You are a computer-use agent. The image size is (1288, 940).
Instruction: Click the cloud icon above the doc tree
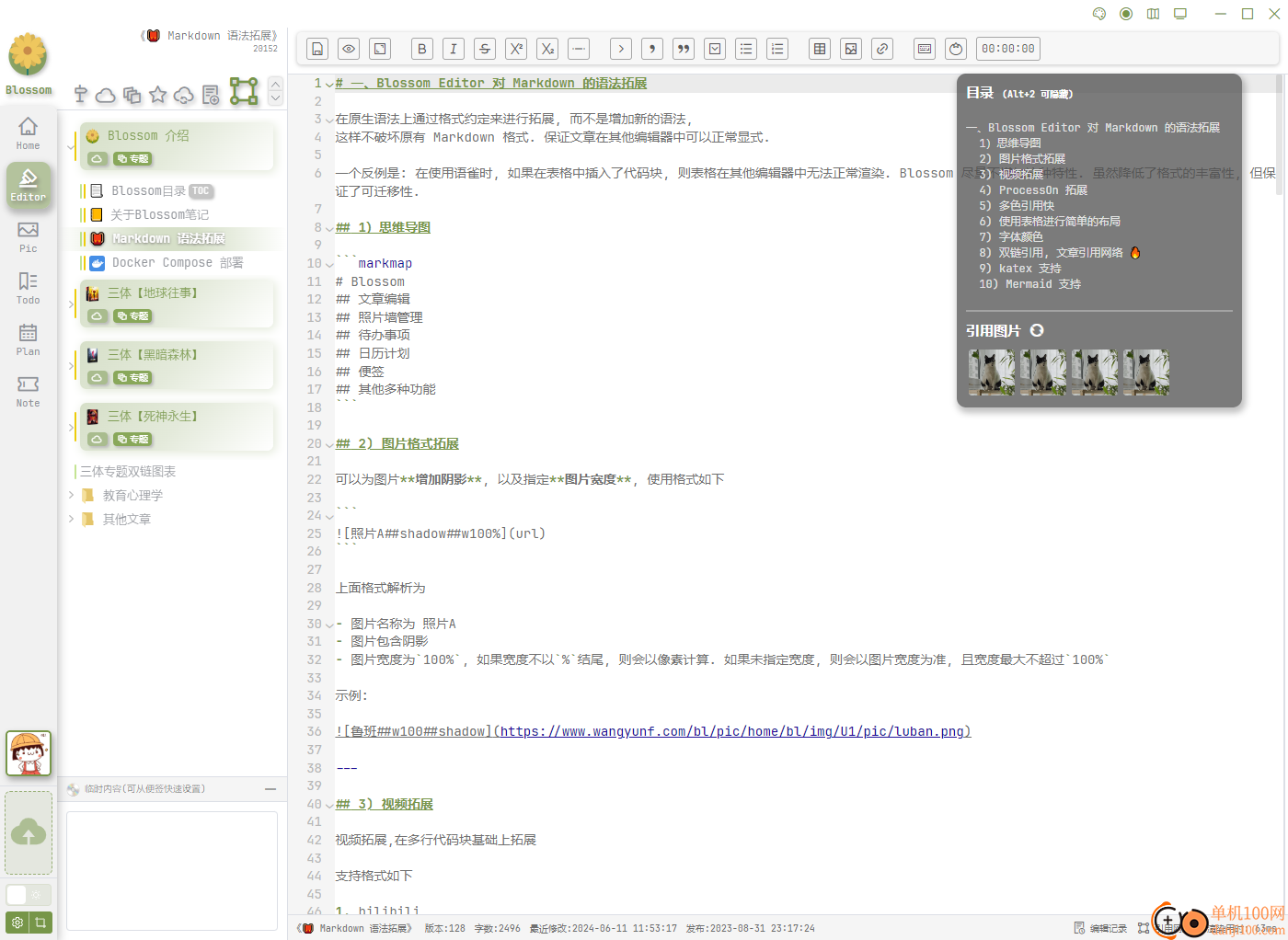[x=106, y=95]
